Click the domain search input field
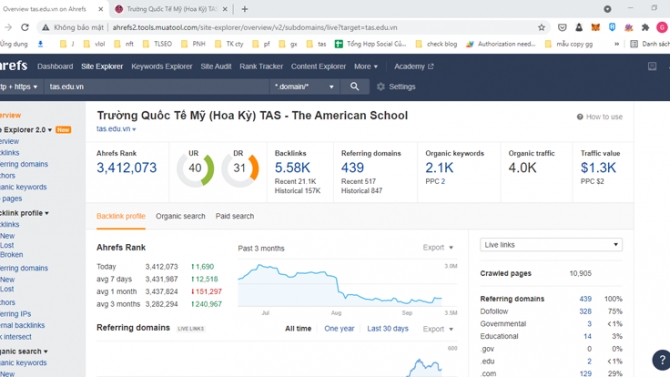The height and width of the screenshot is (377, 670). (x=157, y=86)
